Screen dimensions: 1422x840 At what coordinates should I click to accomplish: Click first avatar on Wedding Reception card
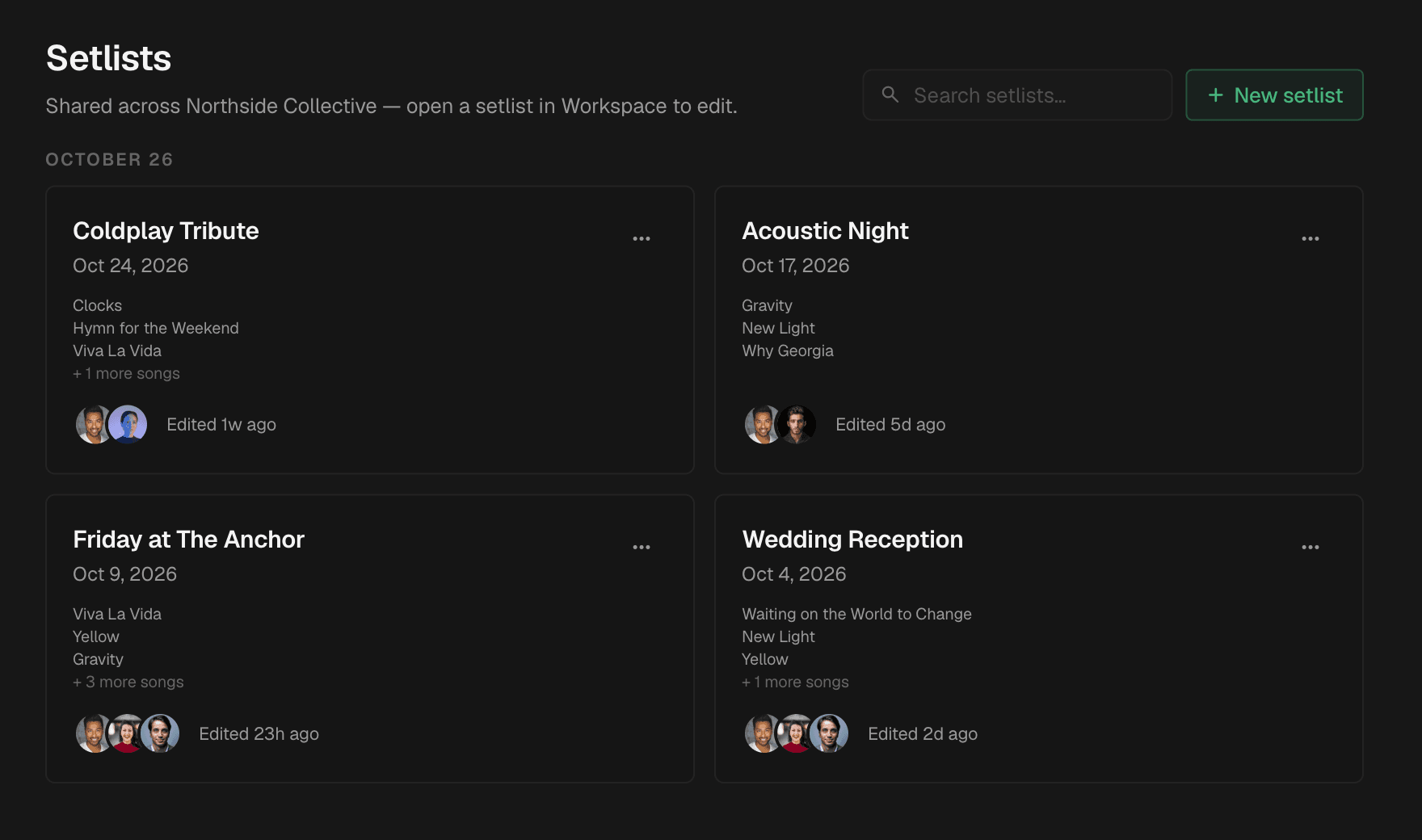pos(762,733)
